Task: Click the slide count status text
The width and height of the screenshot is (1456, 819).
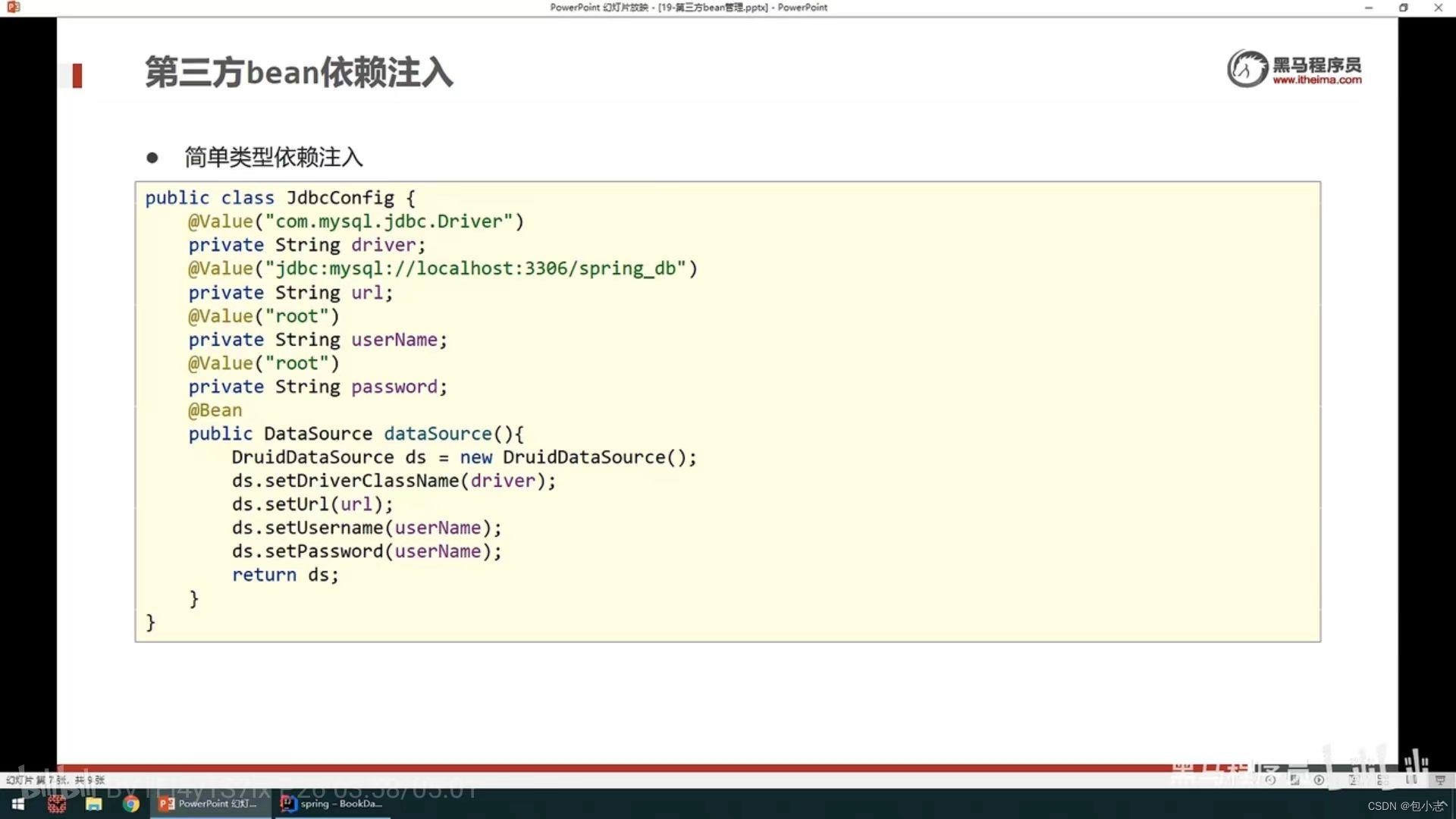Action: [55, 780]
